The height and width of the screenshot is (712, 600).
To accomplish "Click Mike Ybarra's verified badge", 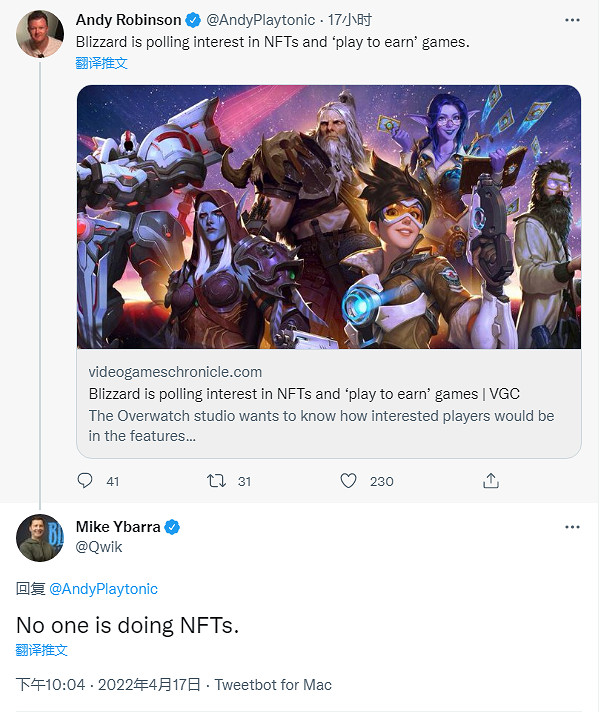I will tap(172, 527).
